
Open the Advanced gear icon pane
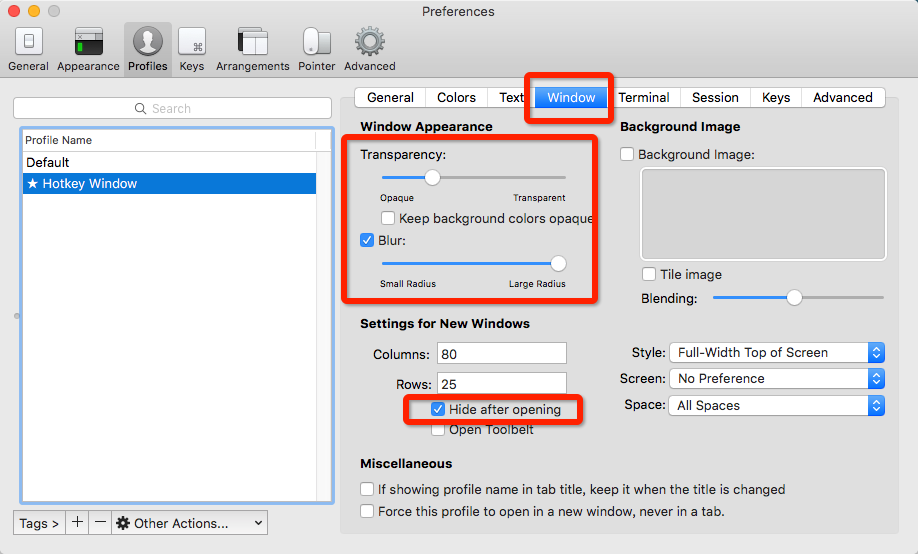click(x=370, y=48)
